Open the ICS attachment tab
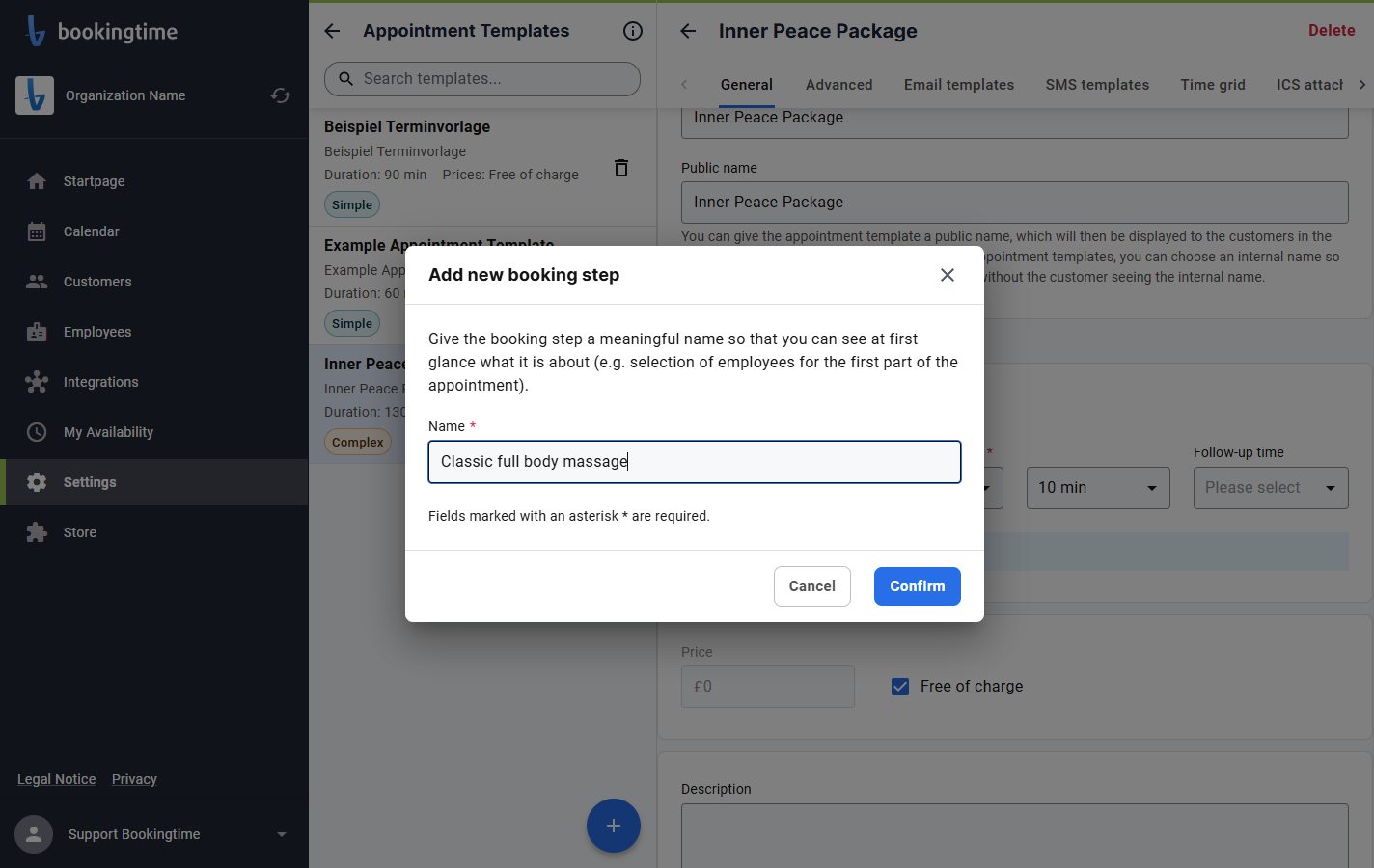Screen dimensions: 1374x868 pos(1309,85)
